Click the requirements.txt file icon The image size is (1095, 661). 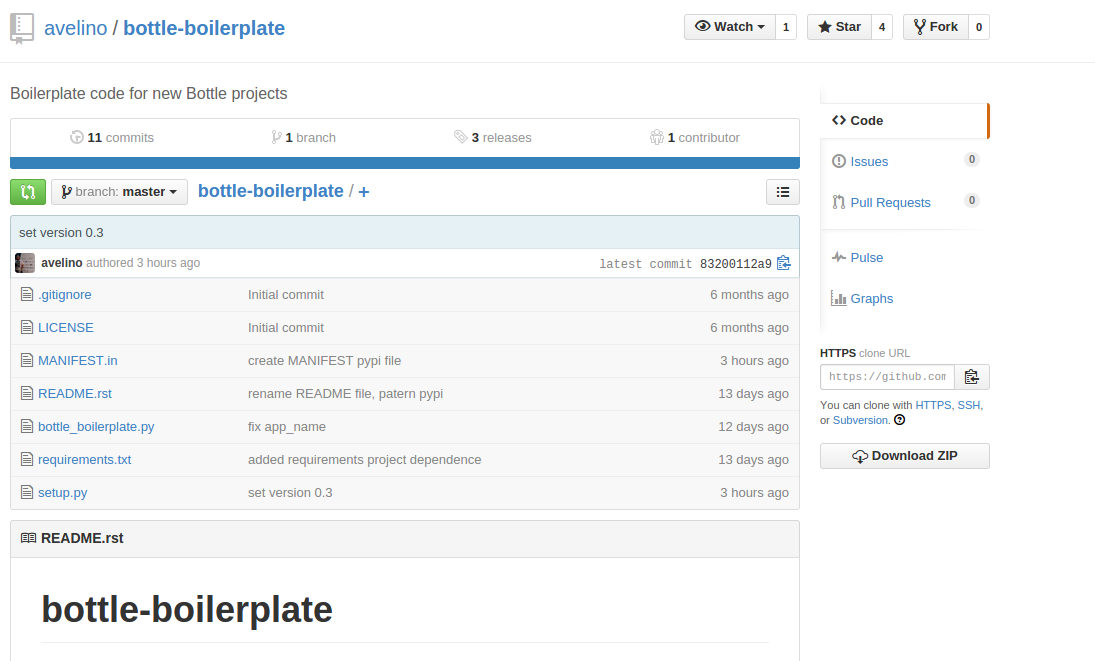click(27, 459)
